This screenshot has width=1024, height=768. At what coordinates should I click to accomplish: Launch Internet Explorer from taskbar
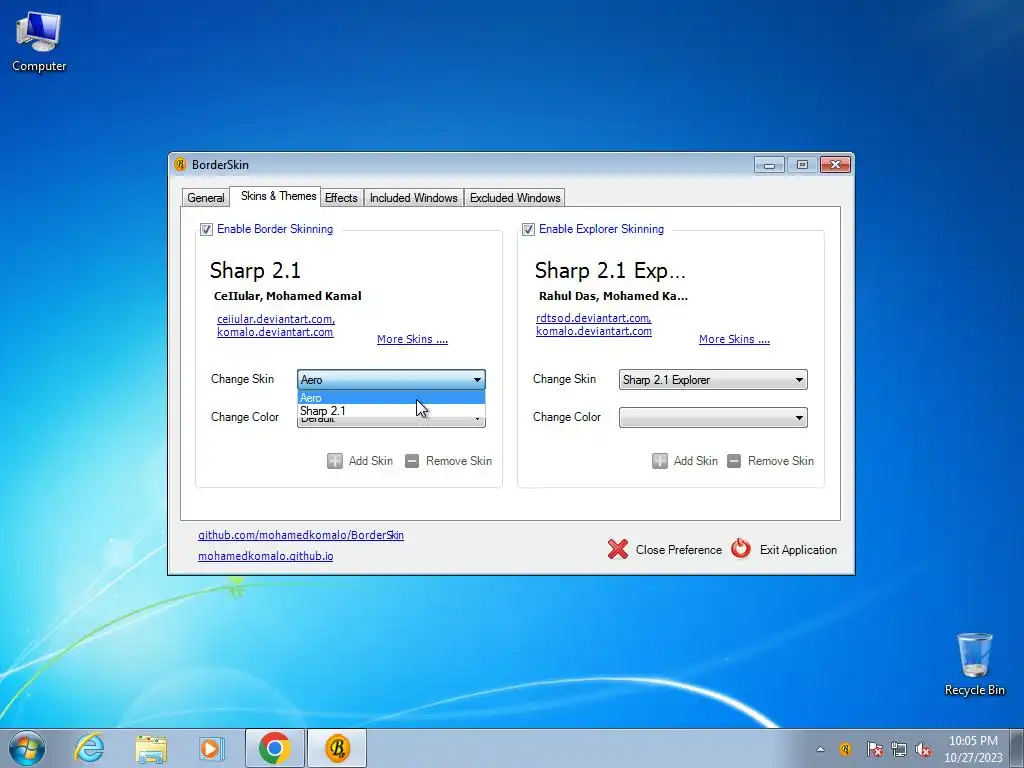[x=89, y=748]
